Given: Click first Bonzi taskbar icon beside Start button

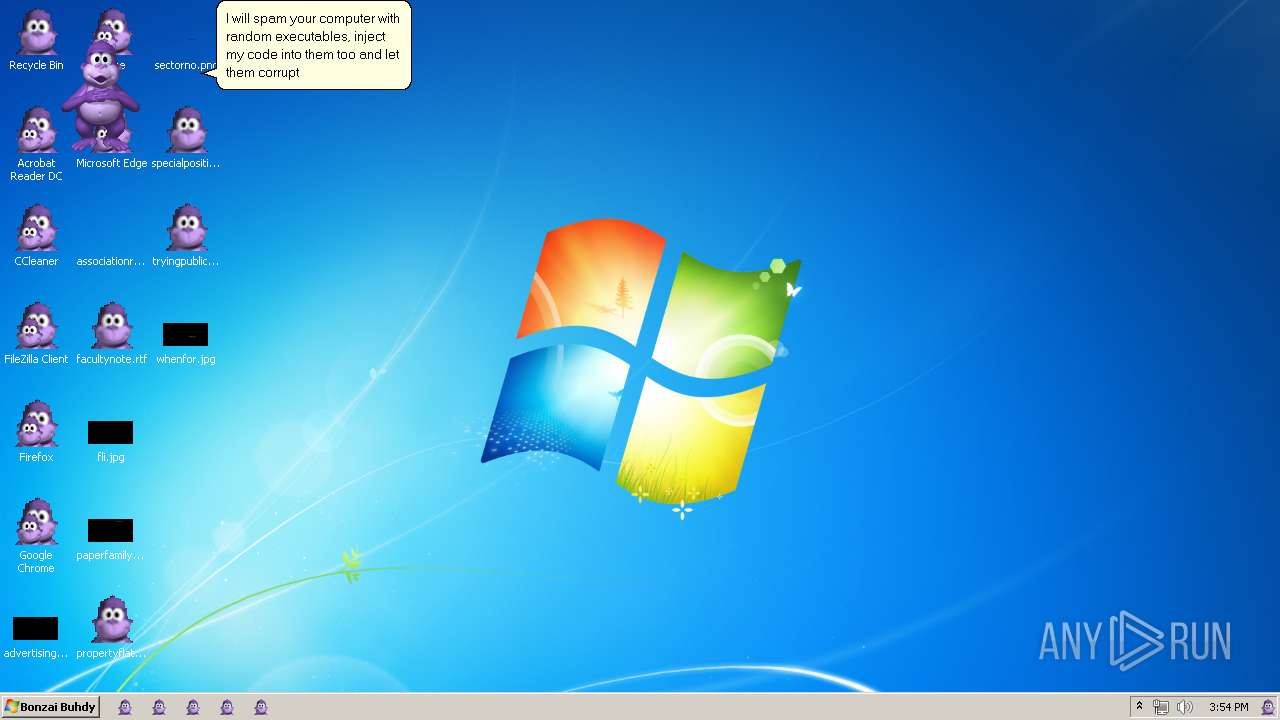Looking at the screenshot, I should [x=125, y=707].
